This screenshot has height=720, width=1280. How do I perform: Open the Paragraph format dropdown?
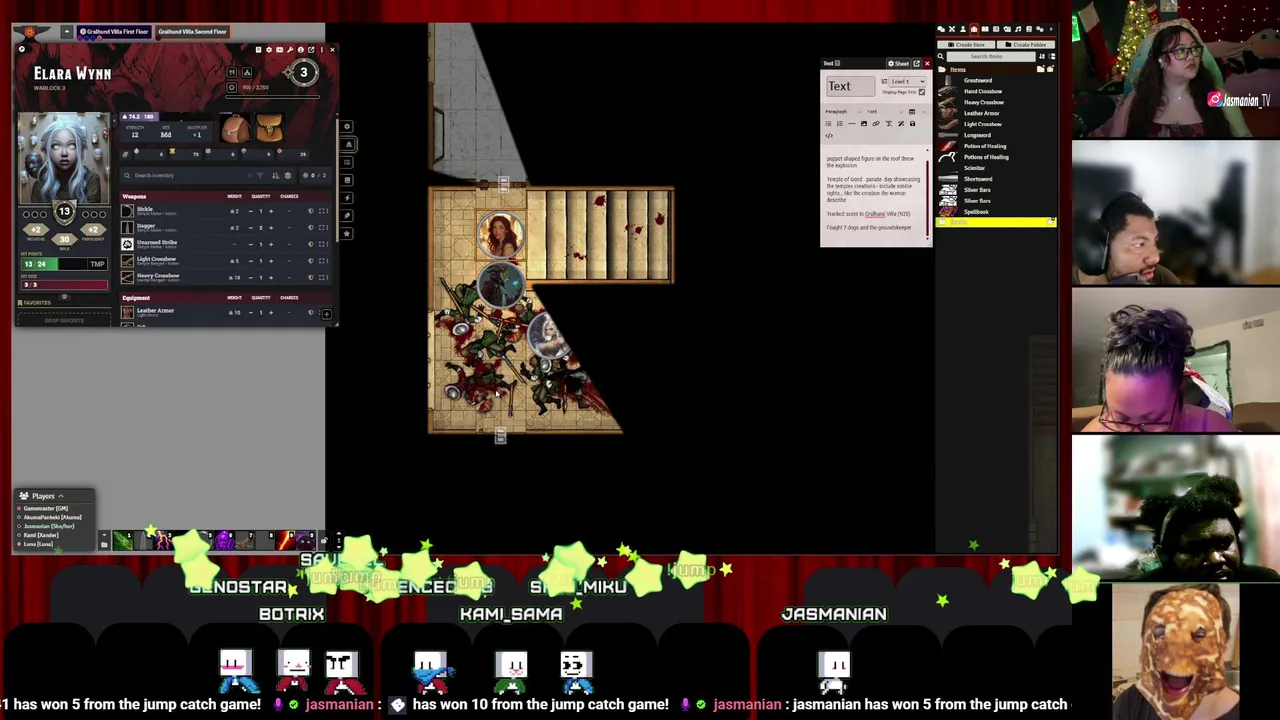(843, 112)
